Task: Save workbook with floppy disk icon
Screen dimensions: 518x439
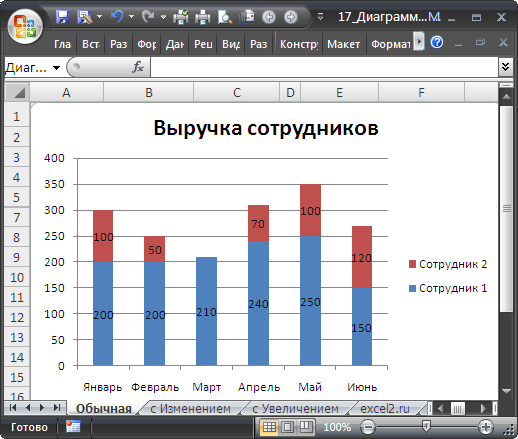Action: [x=63, y=17]
